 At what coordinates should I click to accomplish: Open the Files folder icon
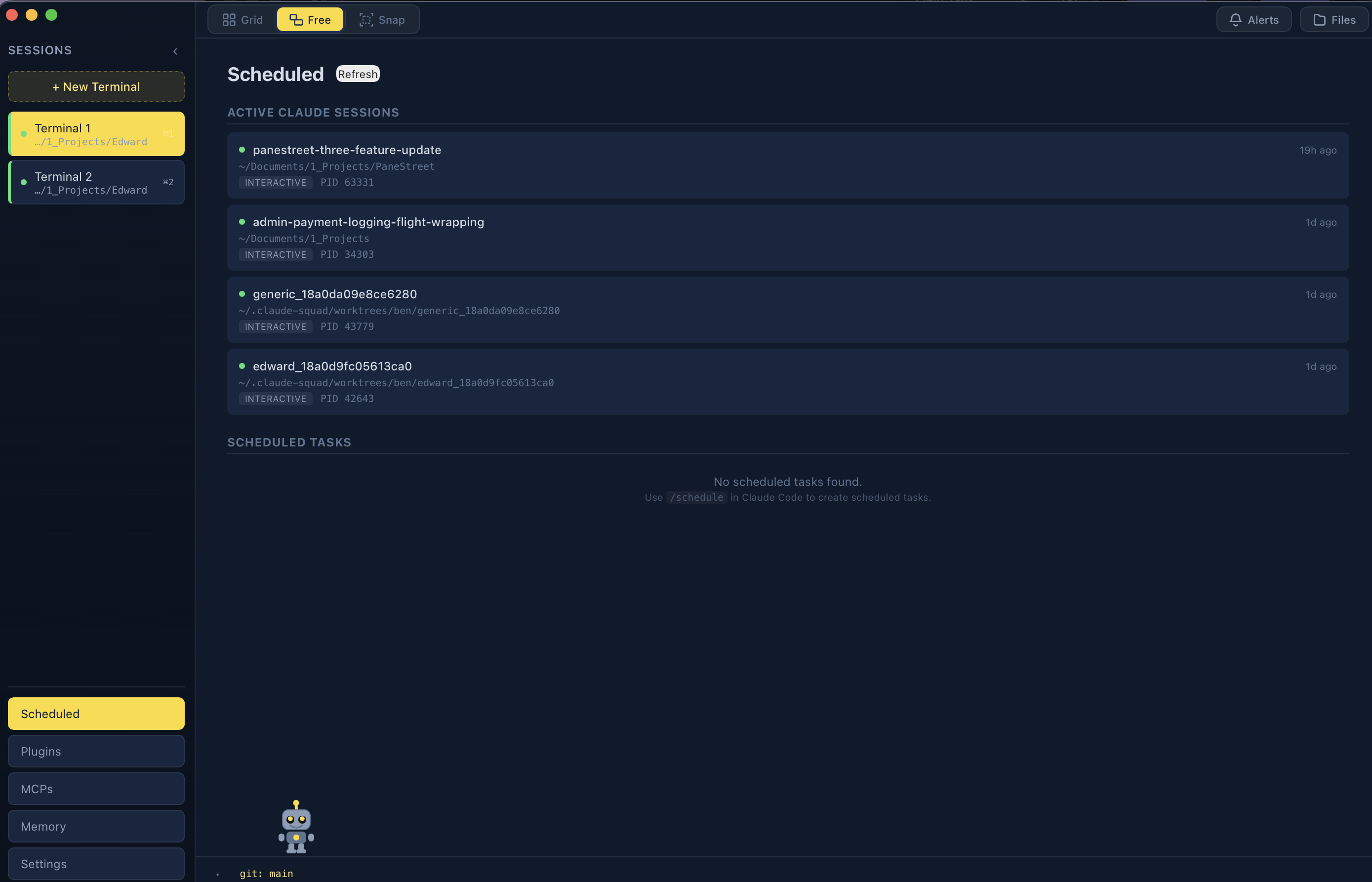pyautogui.click(x=1319, y=19)
